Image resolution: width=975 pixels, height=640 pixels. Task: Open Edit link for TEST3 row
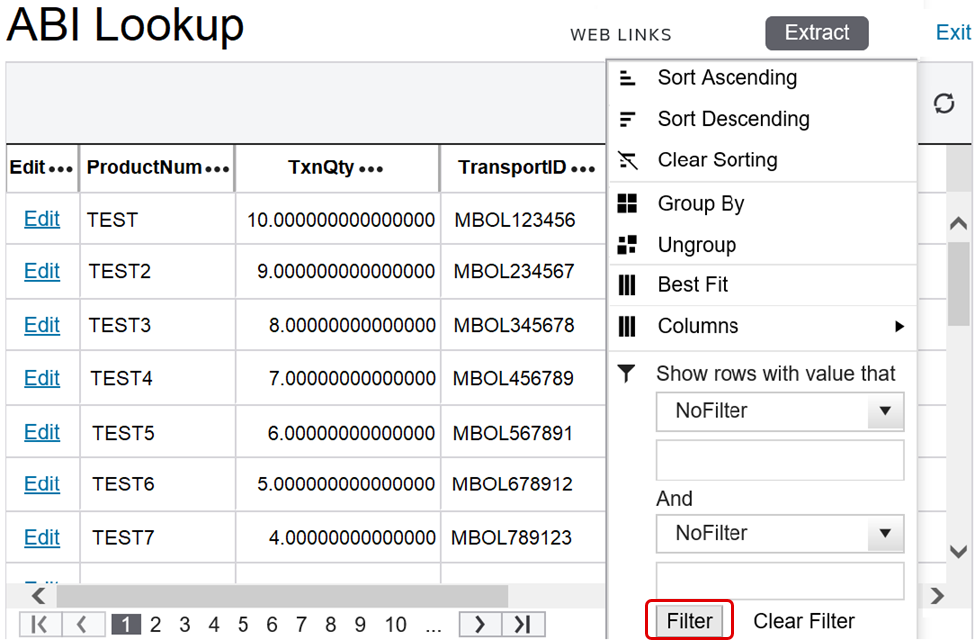pyautogui.click(x=42, y=325)
